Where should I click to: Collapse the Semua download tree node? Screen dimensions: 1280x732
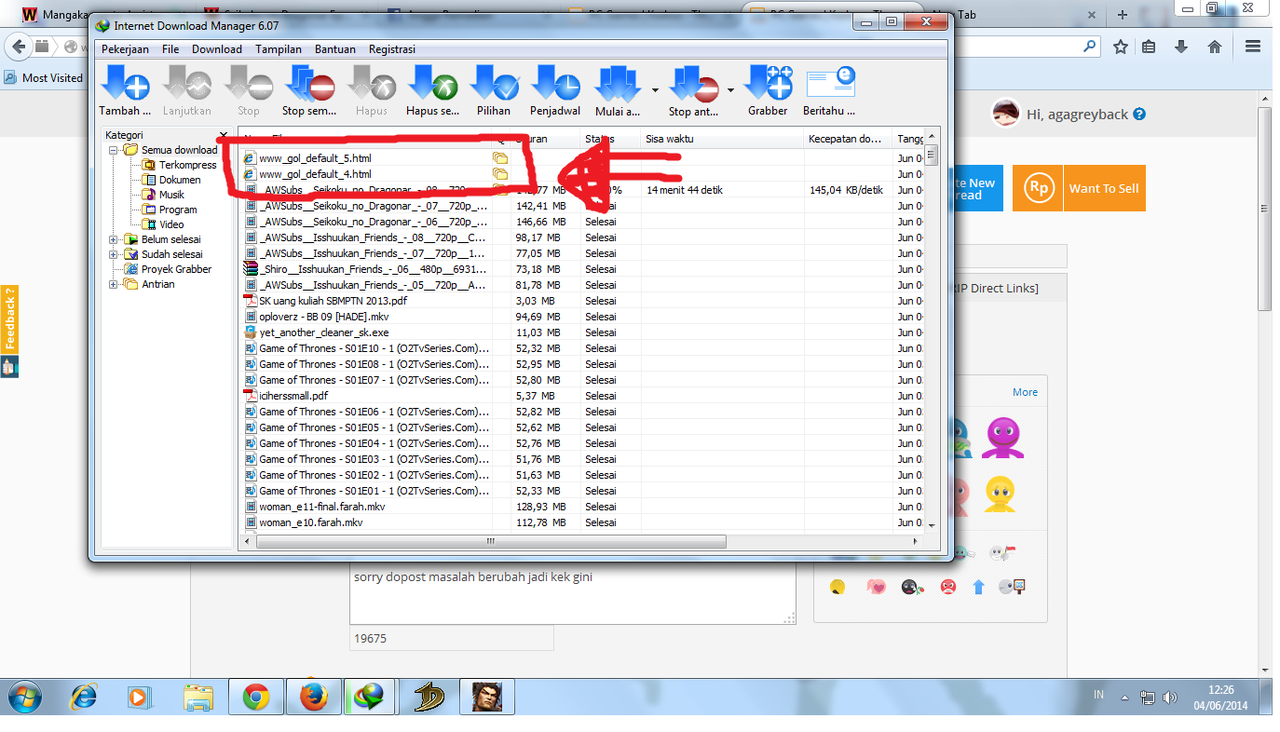114,150
